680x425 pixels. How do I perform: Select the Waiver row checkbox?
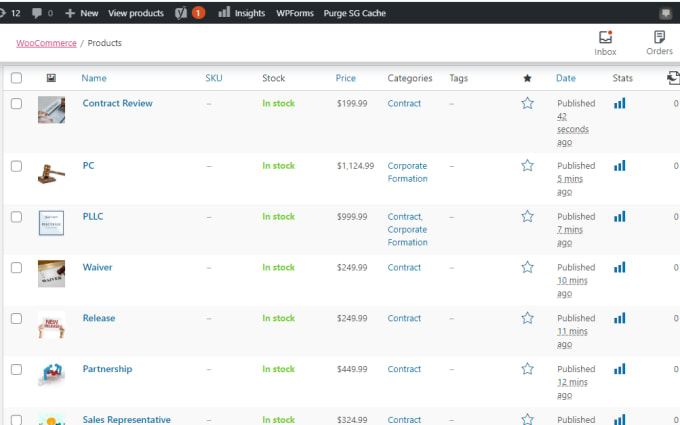click(x=16, y=267)
